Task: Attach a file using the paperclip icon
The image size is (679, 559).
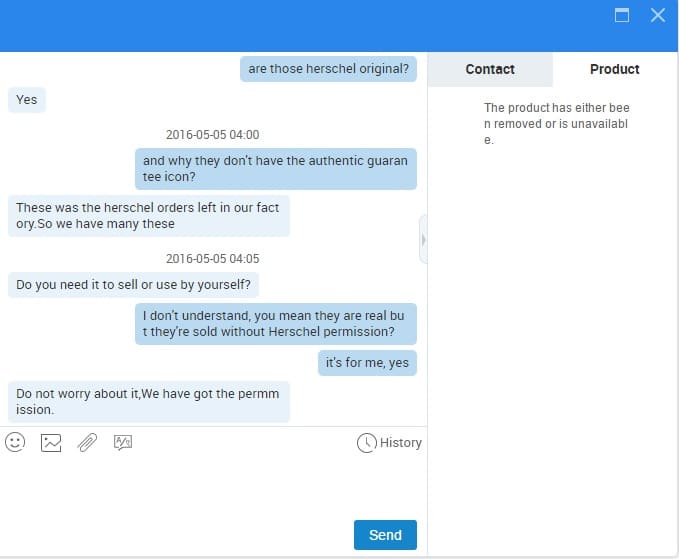Action: [87, 443]
